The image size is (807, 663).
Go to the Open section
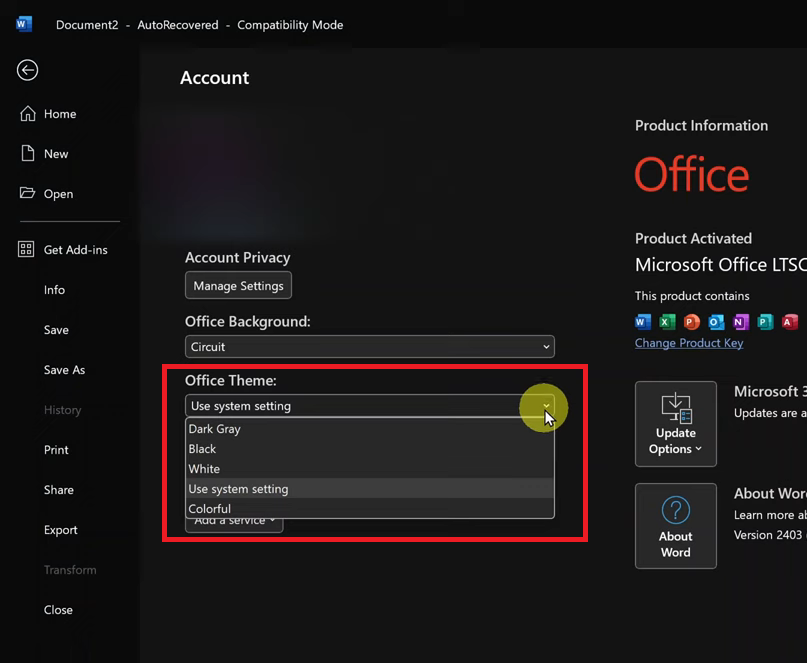[58, 194]
